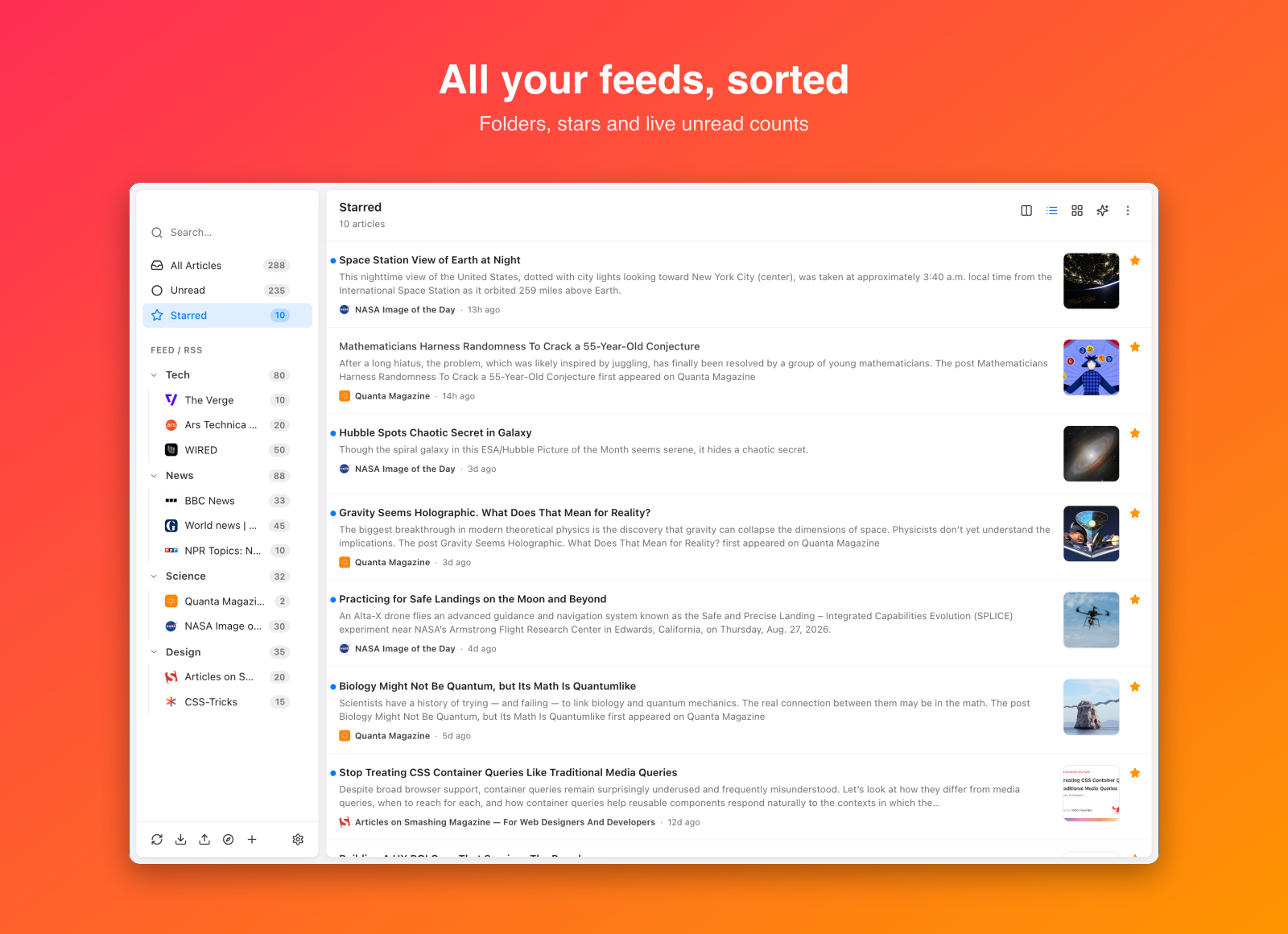Select the list view icon

pos(1052,211)
